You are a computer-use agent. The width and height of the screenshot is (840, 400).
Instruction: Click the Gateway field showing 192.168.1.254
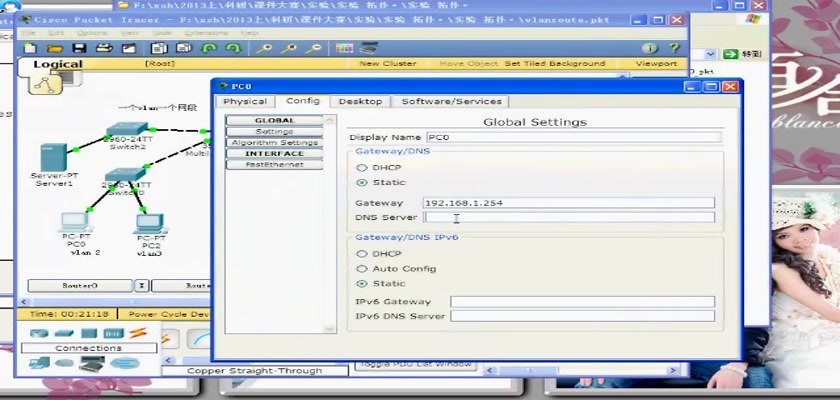pos(568,203)
